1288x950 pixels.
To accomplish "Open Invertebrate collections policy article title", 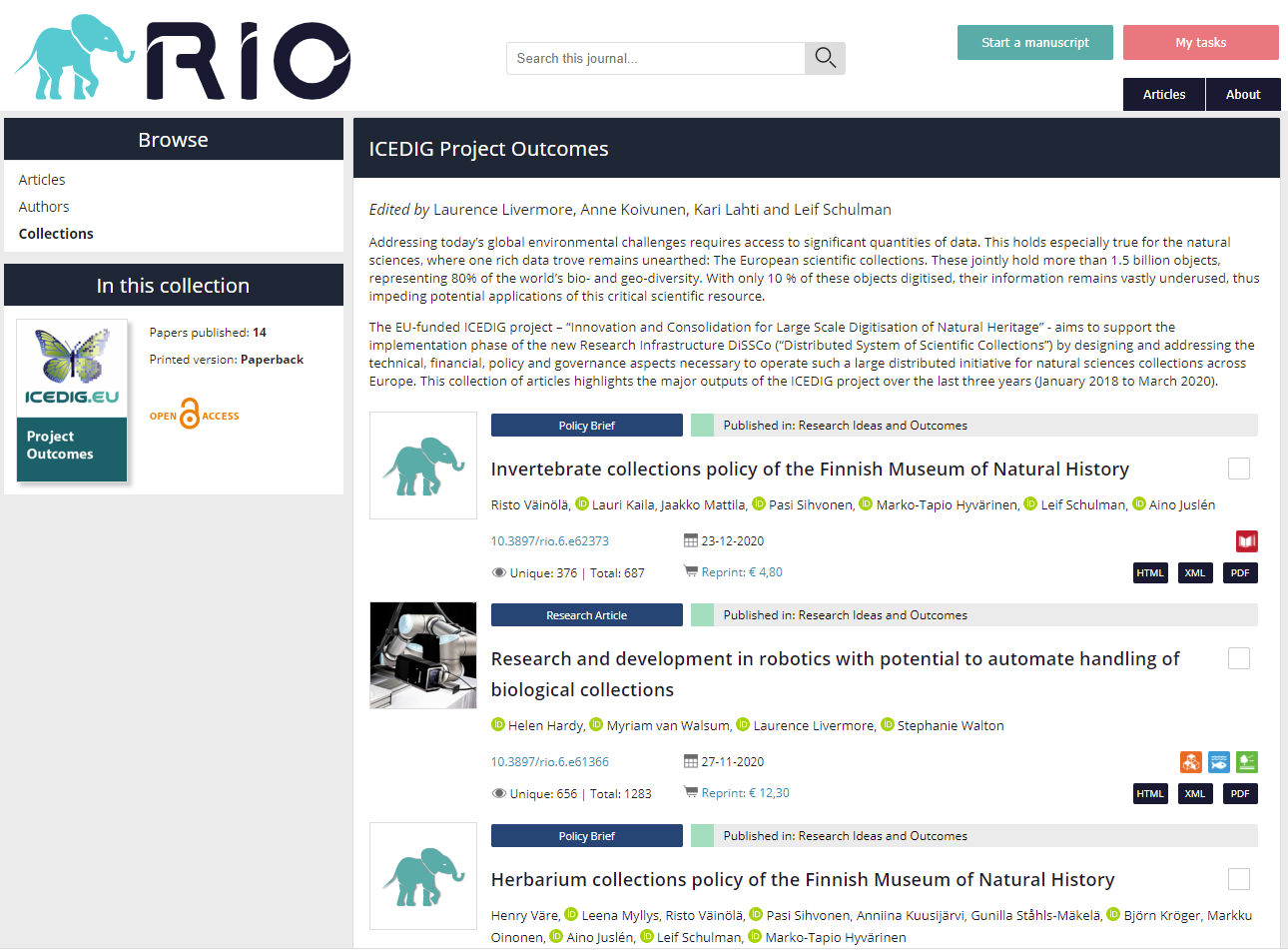I will [x=810, y=469].
